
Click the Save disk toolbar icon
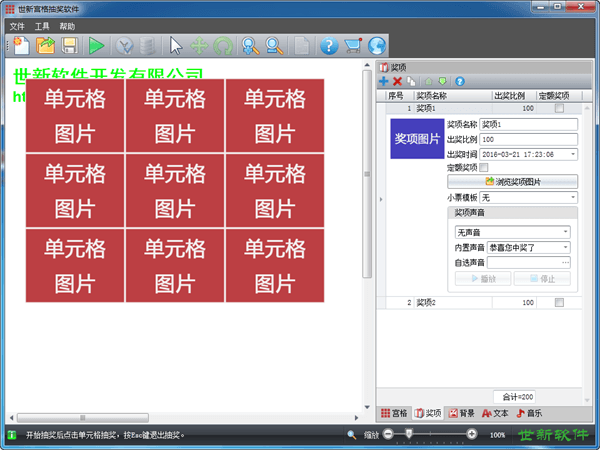coord(70,45)
